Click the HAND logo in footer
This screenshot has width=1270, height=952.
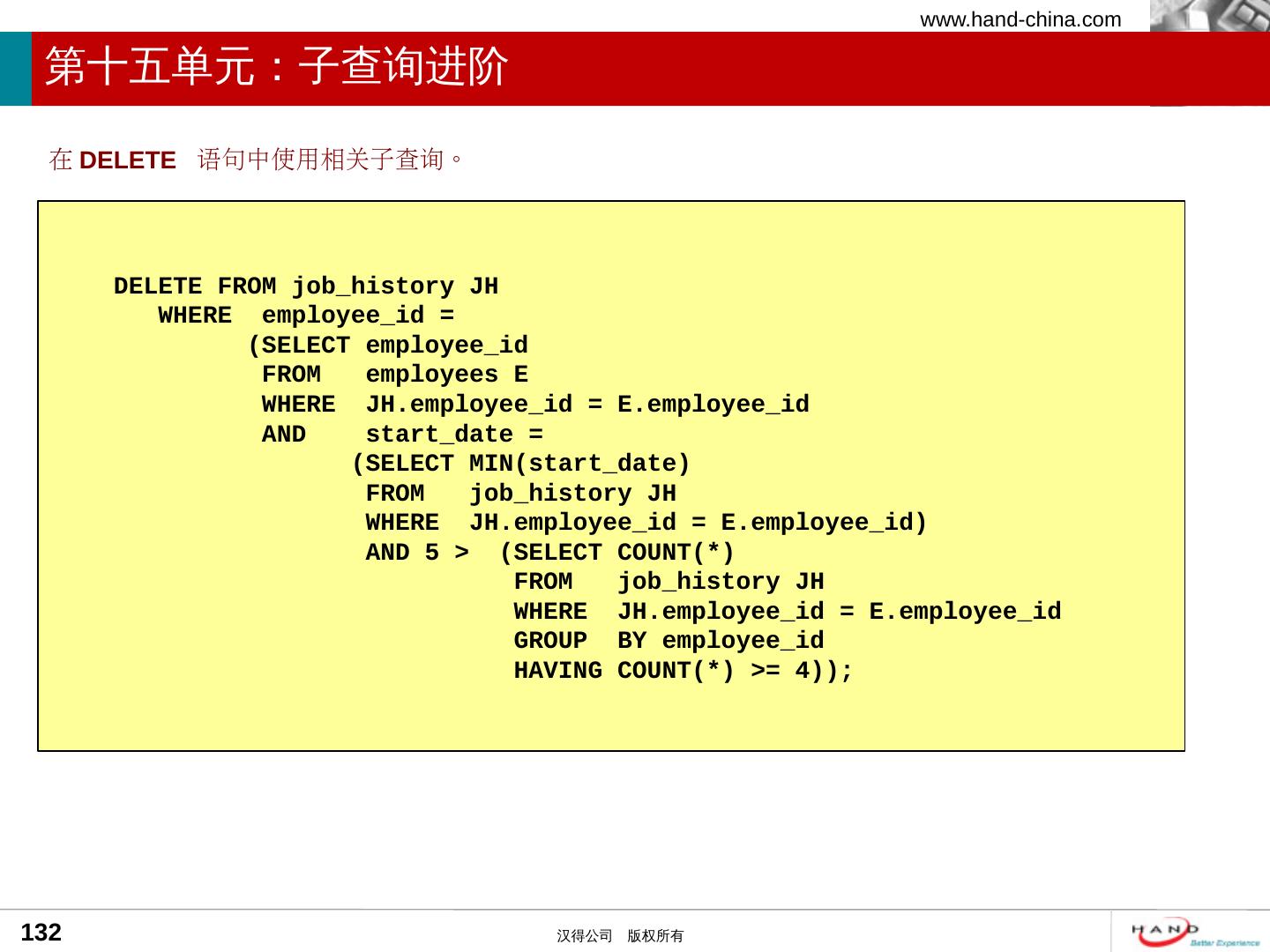[1196, 932]
